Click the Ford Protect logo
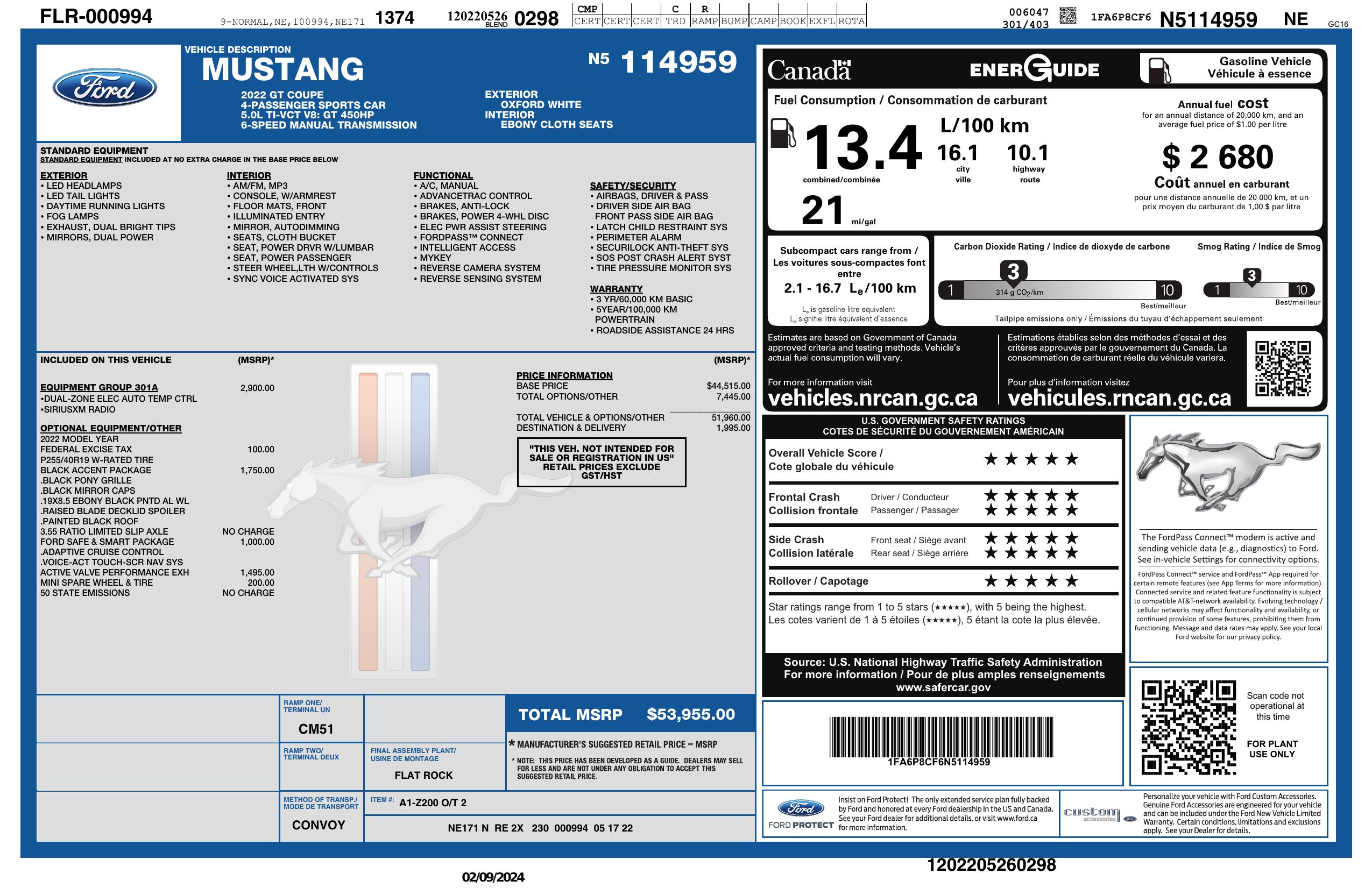The width and height of the screenshot is (1372, 888). 801,813
